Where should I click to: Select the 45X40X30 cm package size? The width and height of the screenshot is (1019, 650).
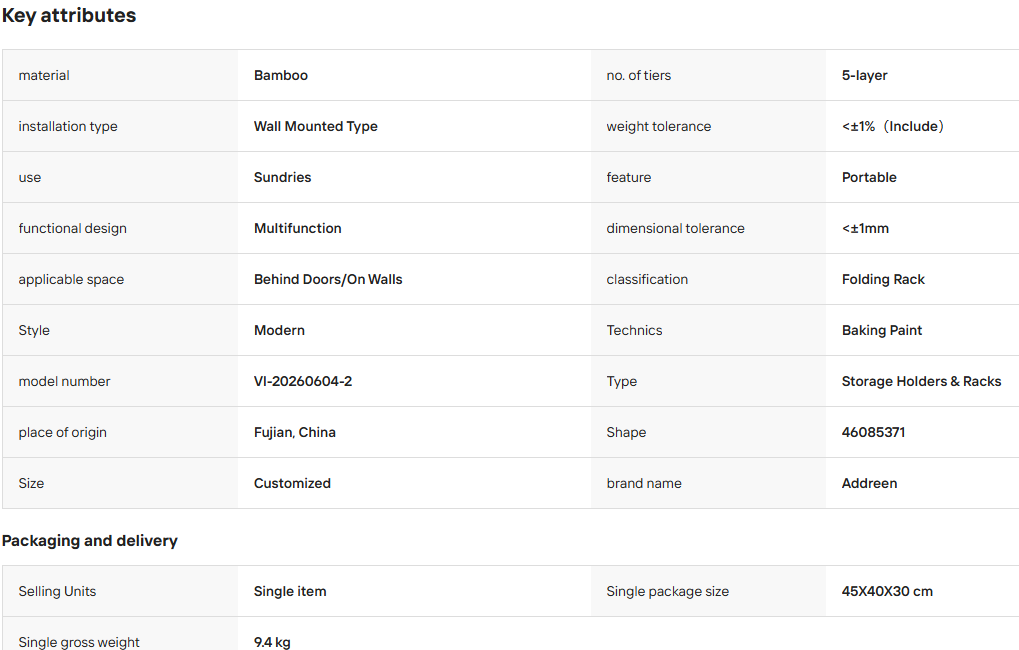(887, 592)
